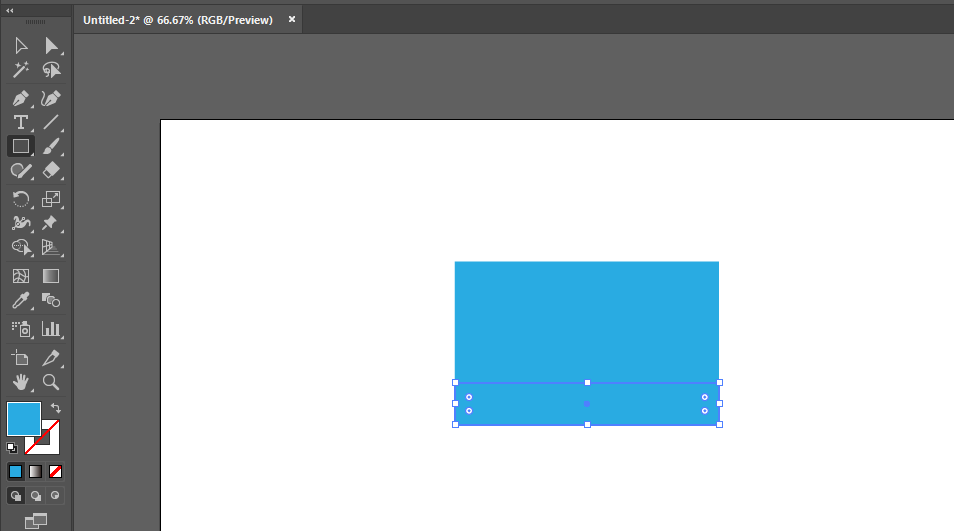The width and height of the screenshot is (954, 531).
Task: Pick the Lasso tool
Action: pyautogui.click(x=51, y=71)
